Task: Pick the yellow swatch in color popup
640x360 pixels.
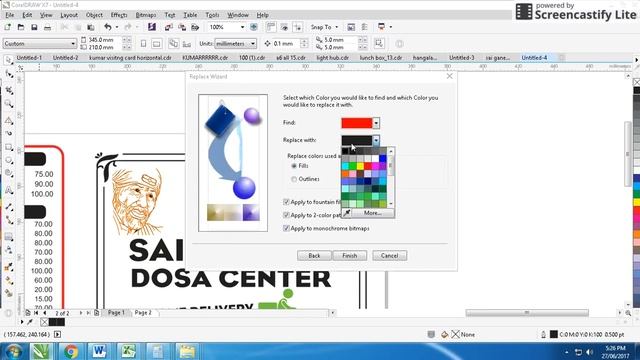Action: tap(360, 166)
